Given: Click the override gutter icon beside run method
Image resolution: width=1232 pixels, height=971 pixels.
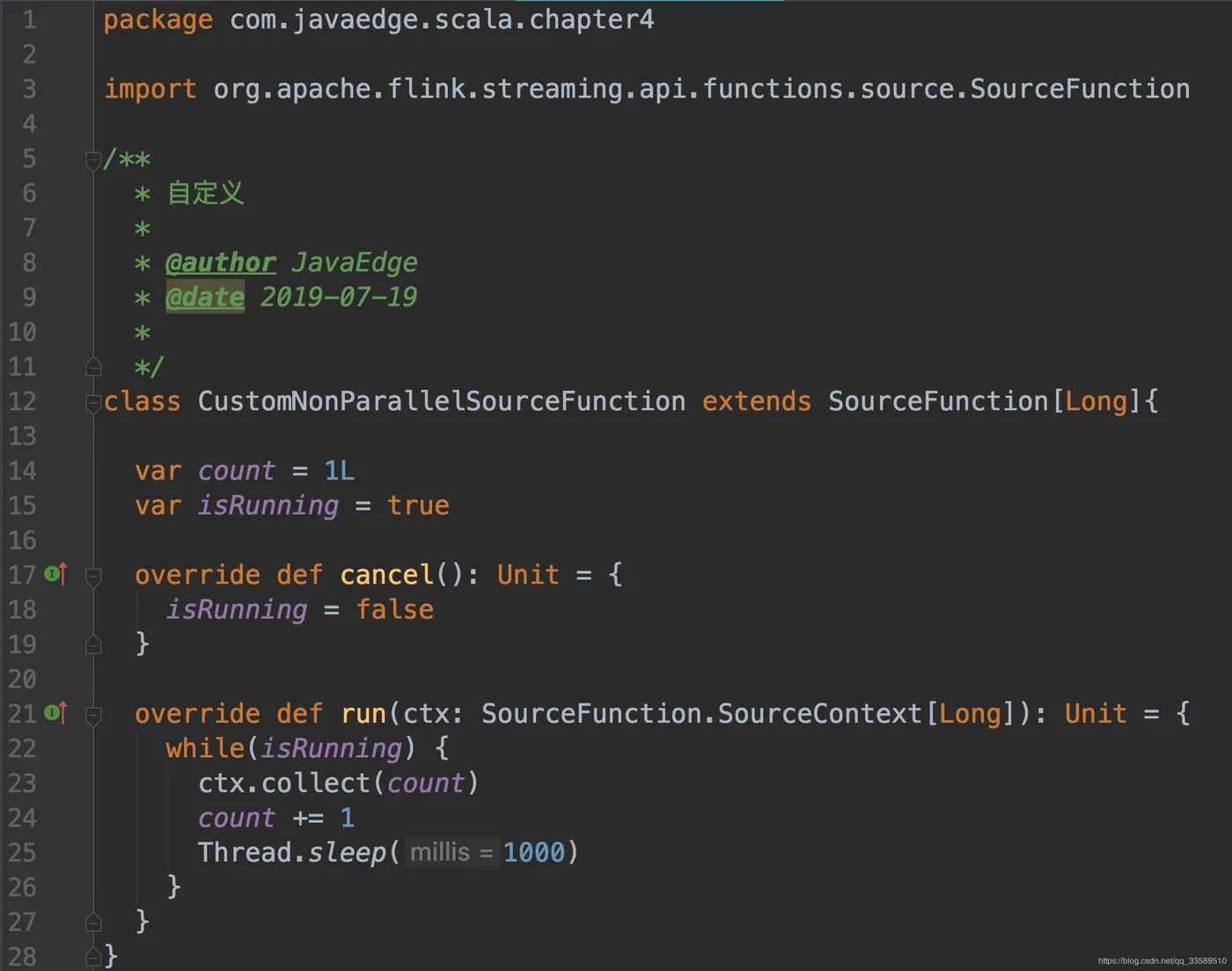Looking at the screenshot, I should pos(56,713).
